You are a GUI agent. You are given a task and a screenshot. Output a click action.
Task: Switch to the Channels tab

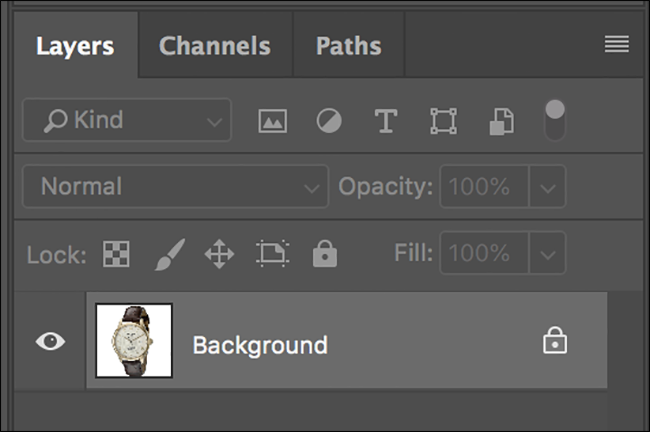(214, 46)
